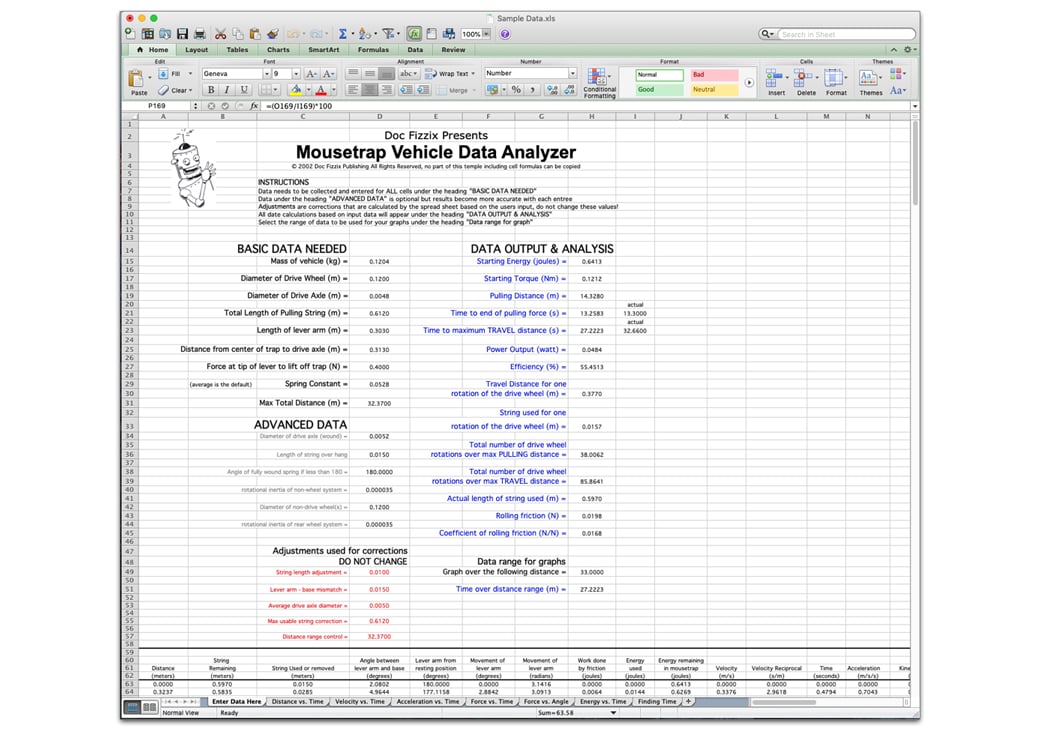
Task: Toggle Italic formatting
Action: click(x=227, y=90)
